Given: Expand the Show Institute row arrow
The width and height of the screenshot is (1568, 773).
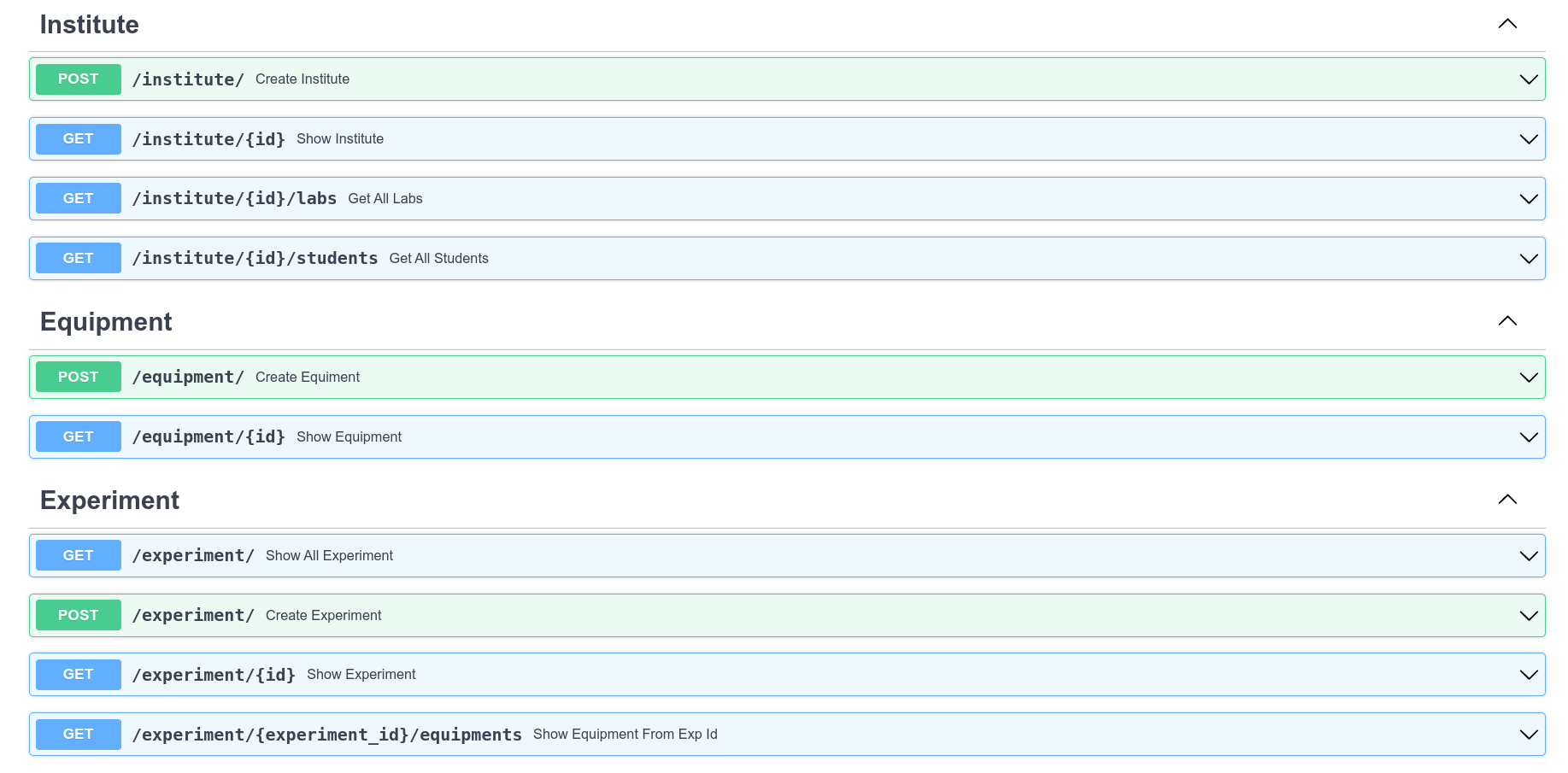Looking at the screenshot, I should pos(1529,139).
